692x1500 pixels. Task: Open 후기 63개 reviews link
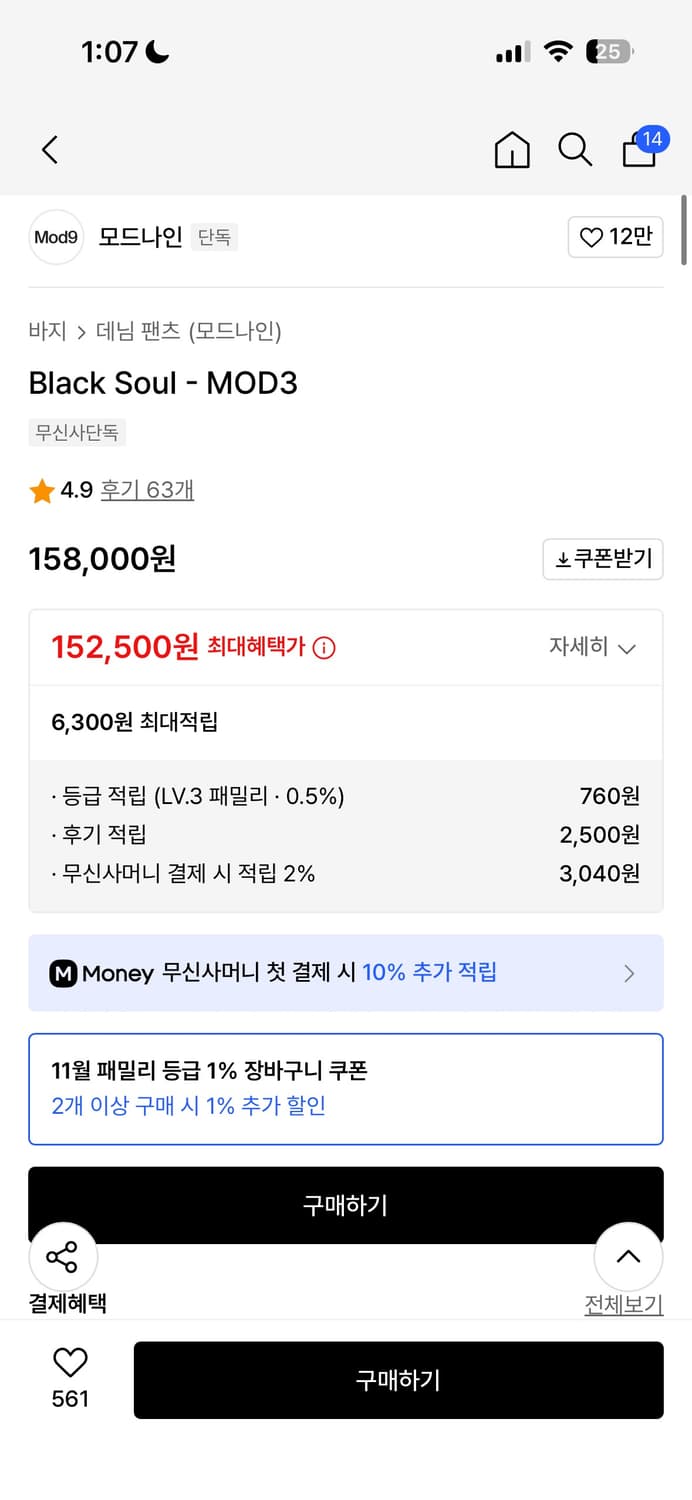(146, 490)
